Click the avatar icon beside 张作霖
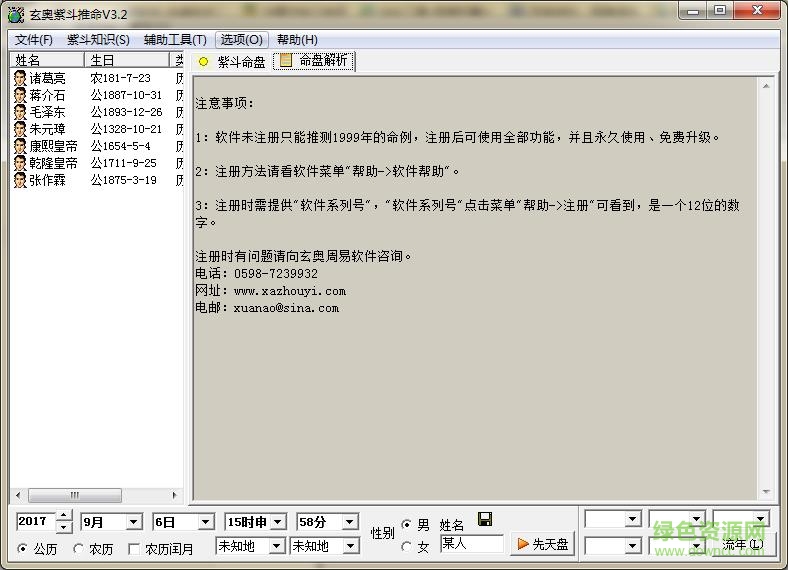The image size is (788, 570). pyautogui.click(x=20, y=180)
